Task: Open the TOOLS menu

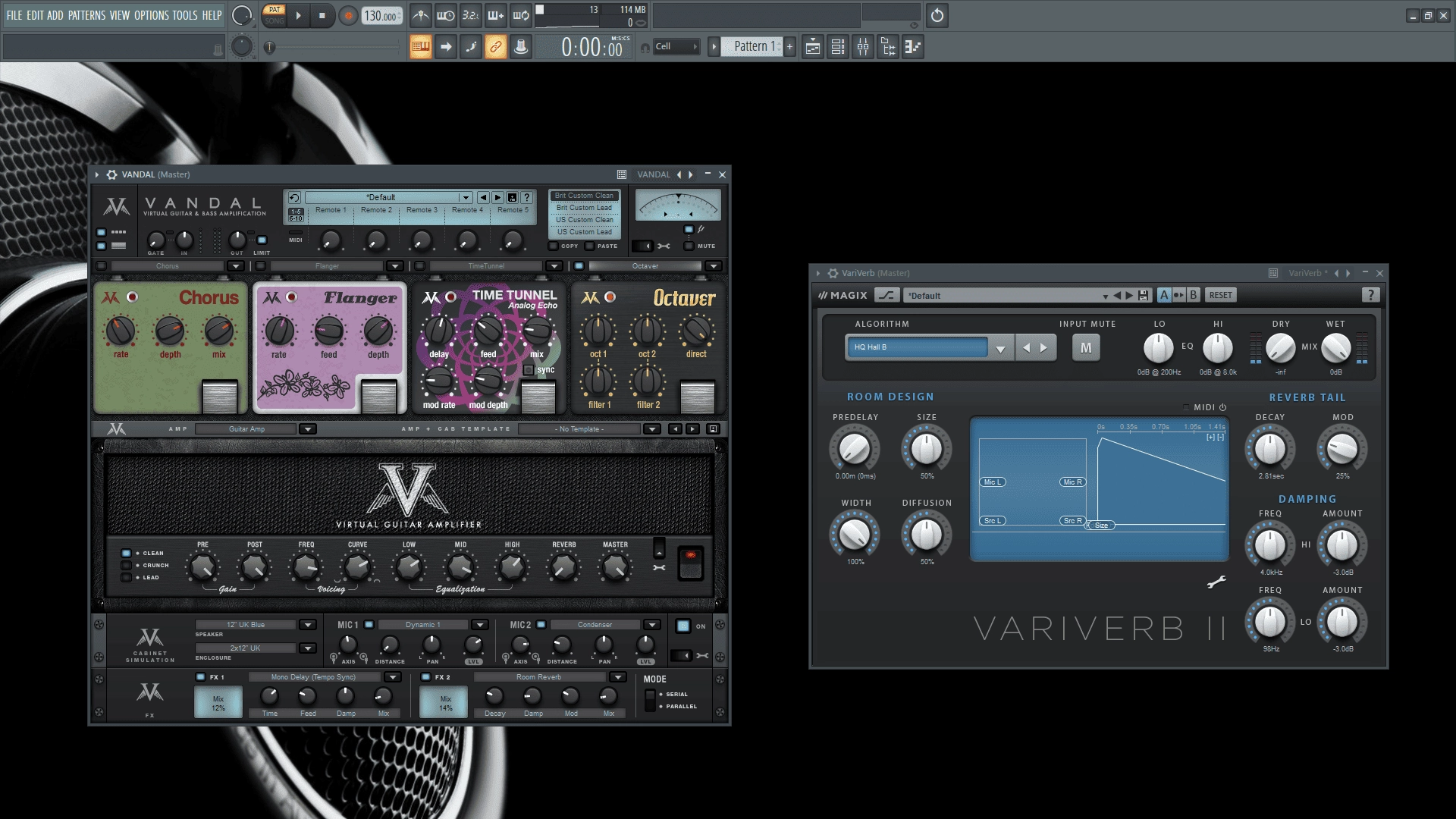Action: (x=184, y=15)
